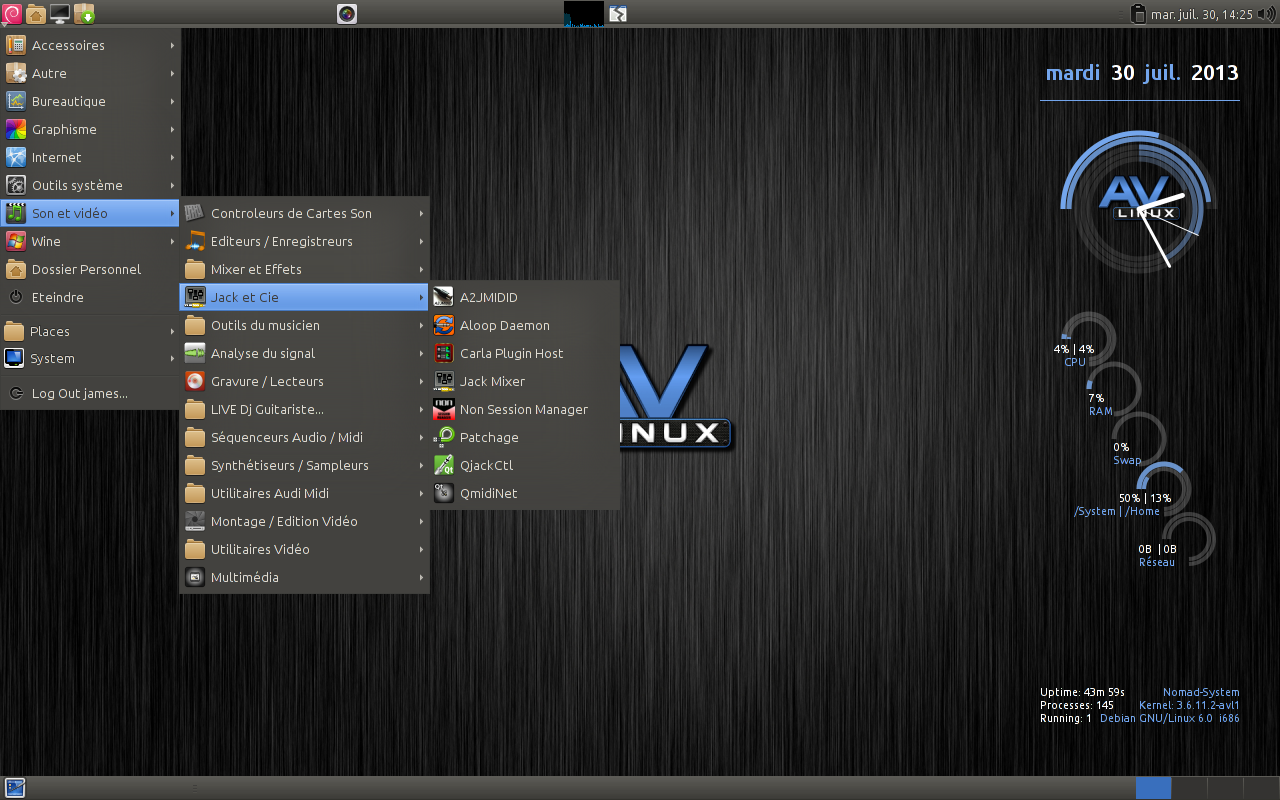Expand Analyse du signal submenu
The height and width of the screenshot is (800, 1280).
click(x=304, y=353)
